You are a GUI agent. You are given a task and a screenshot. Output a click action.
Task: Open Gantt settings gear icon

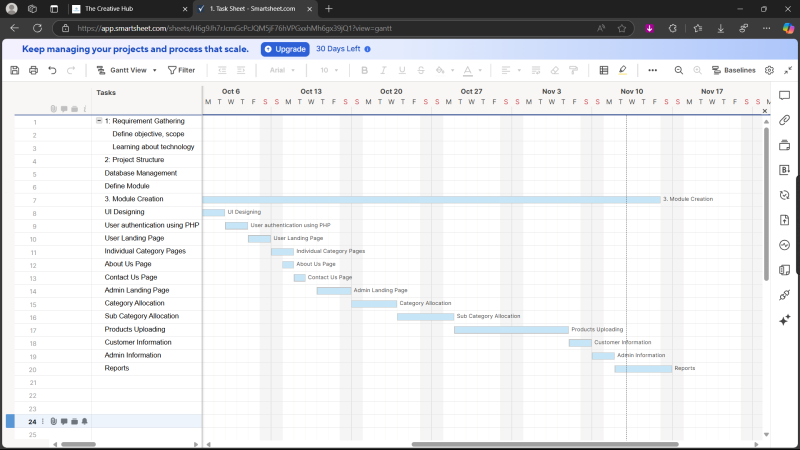(x=769, y=70)
